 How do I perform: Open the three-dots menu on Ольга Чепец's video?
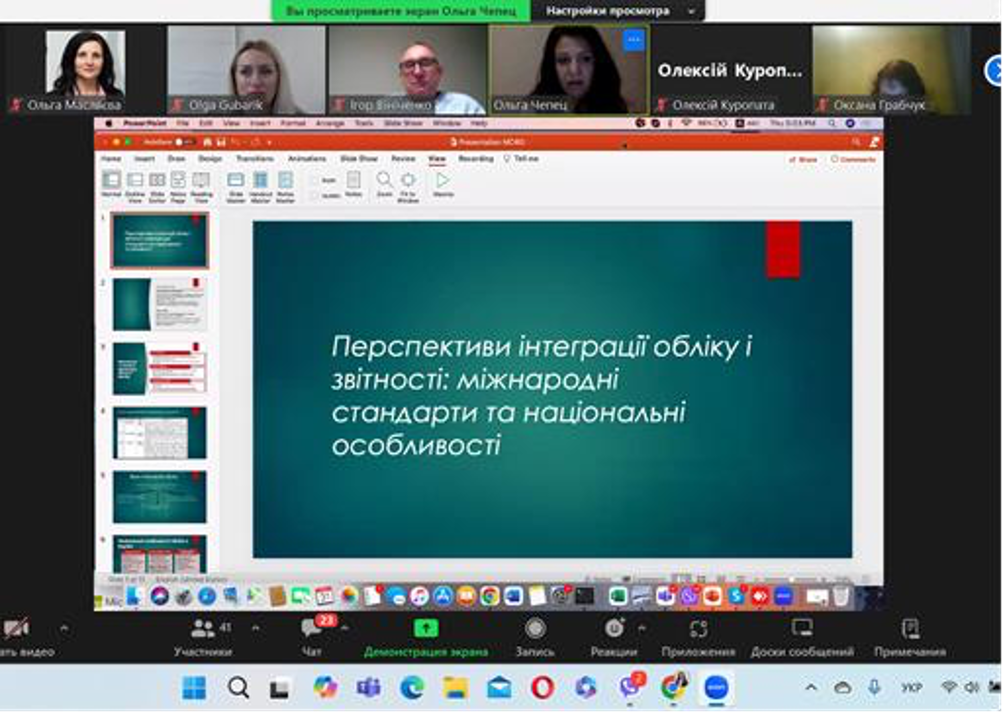click(x=634, y=40)
